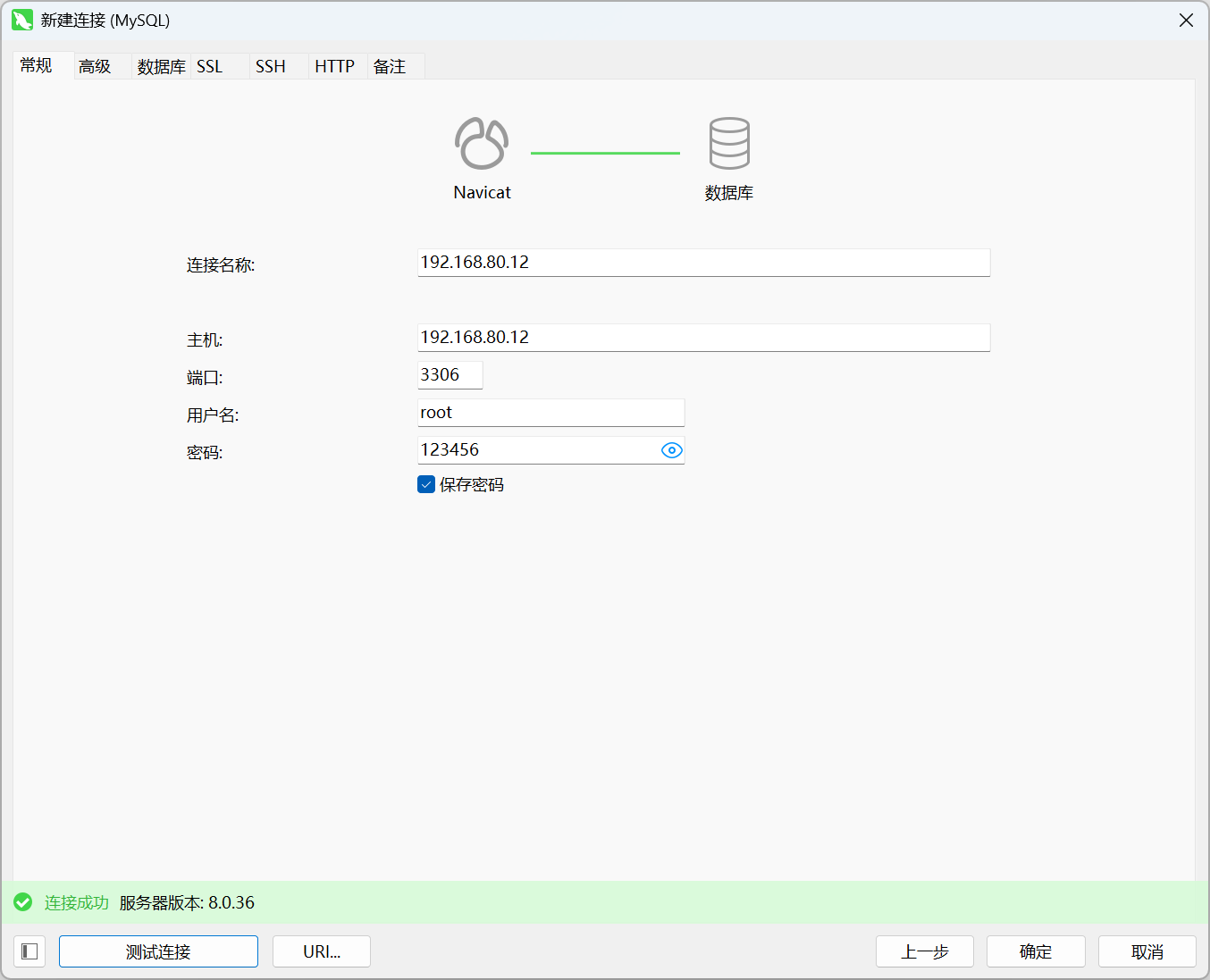Click the Navicat logo icon
Image resolution: width=1210 pixels, height=980 pixels.
(x=482, y=143)
